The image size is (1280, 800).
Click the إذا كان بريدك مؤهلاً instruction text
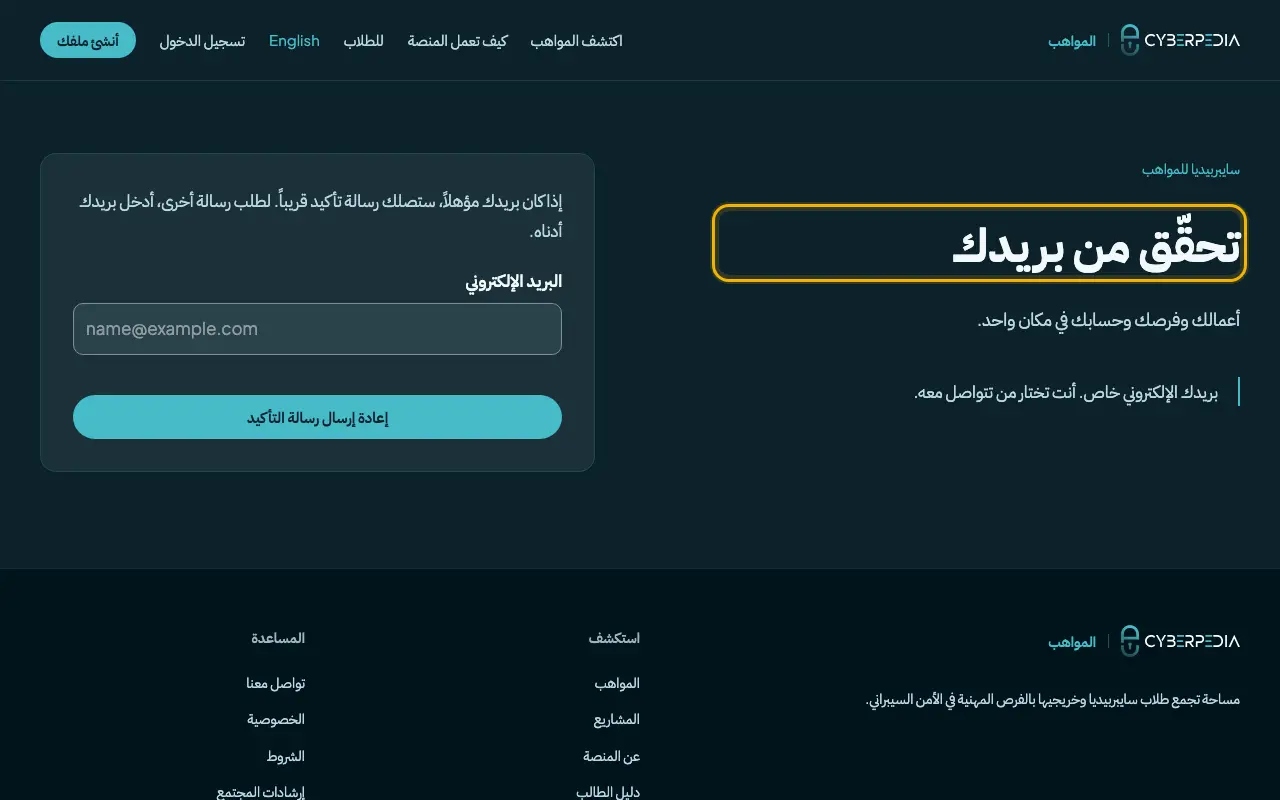[x=321, y=216]
